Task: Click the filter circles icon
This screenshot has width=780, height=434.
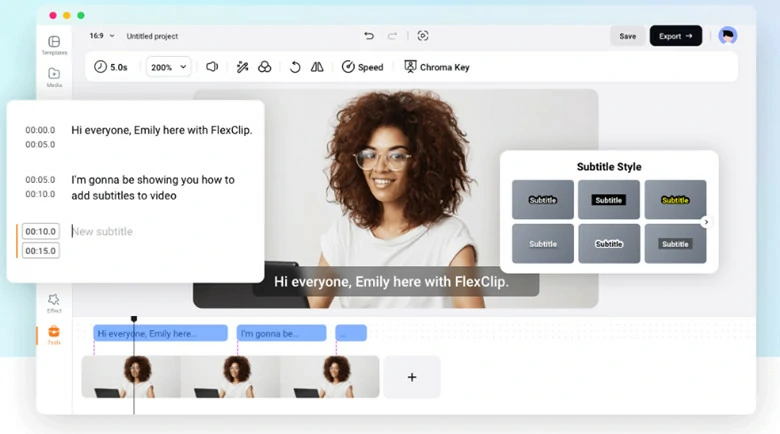Action: [x=265, y=67]
